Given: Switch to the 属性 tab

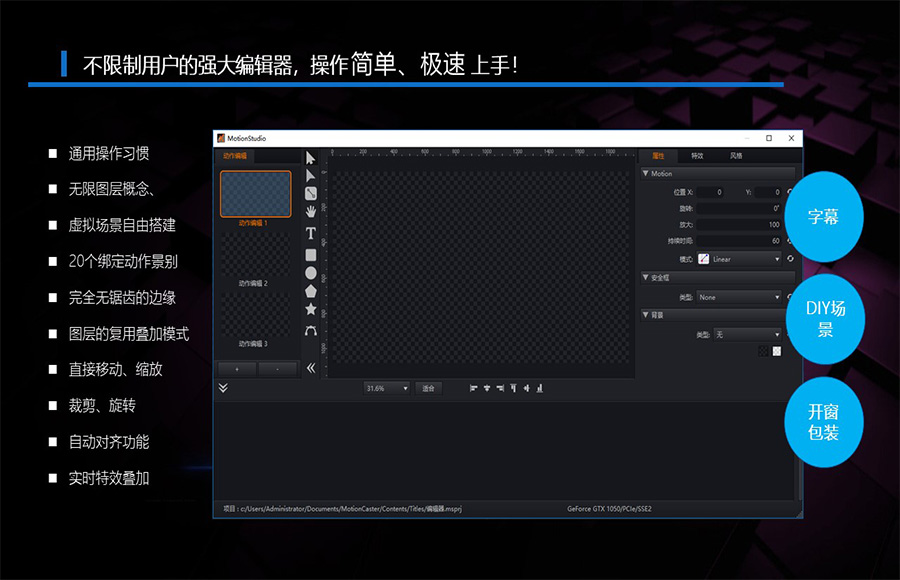Looking at the screenshot, I should pyautogui.click(x=658, y=156).
